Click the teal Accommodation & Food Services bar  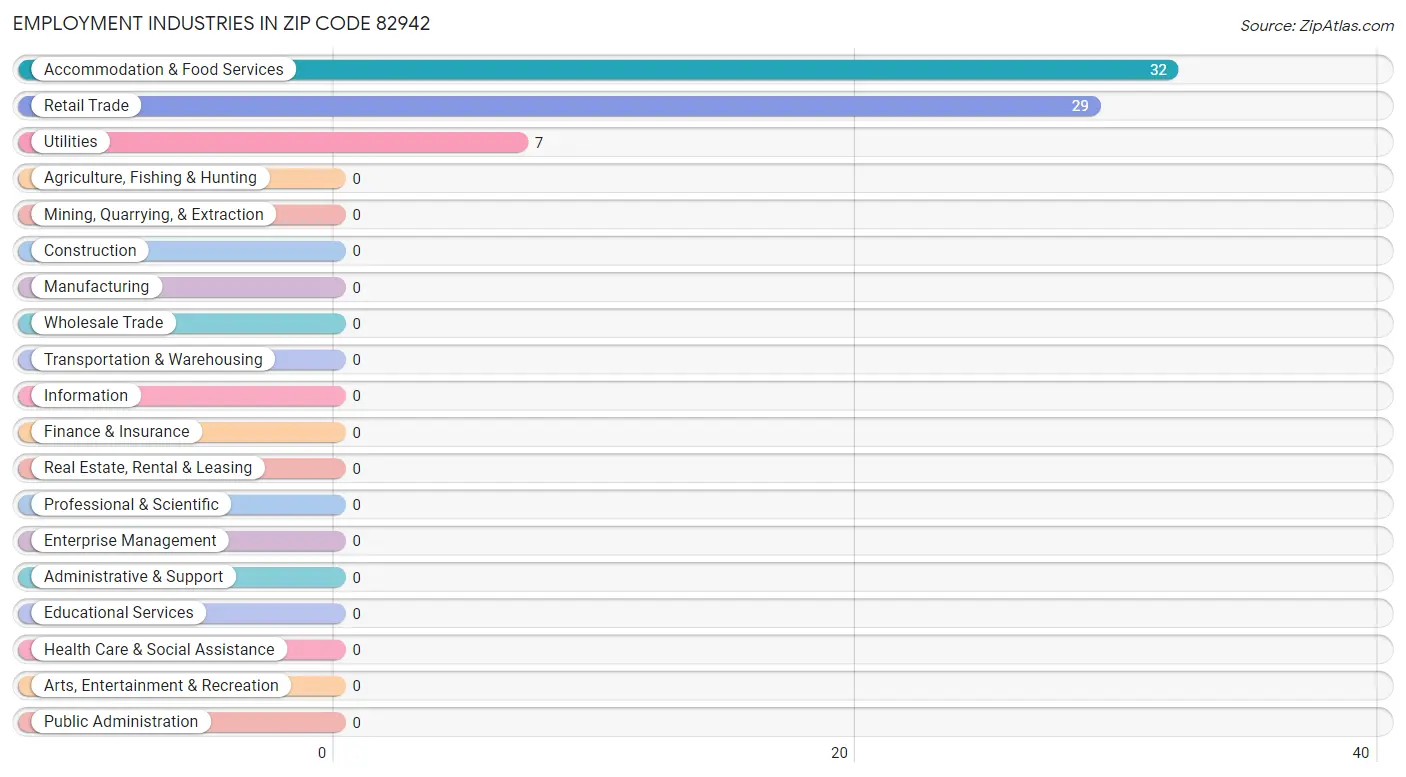tap(598, 70)
